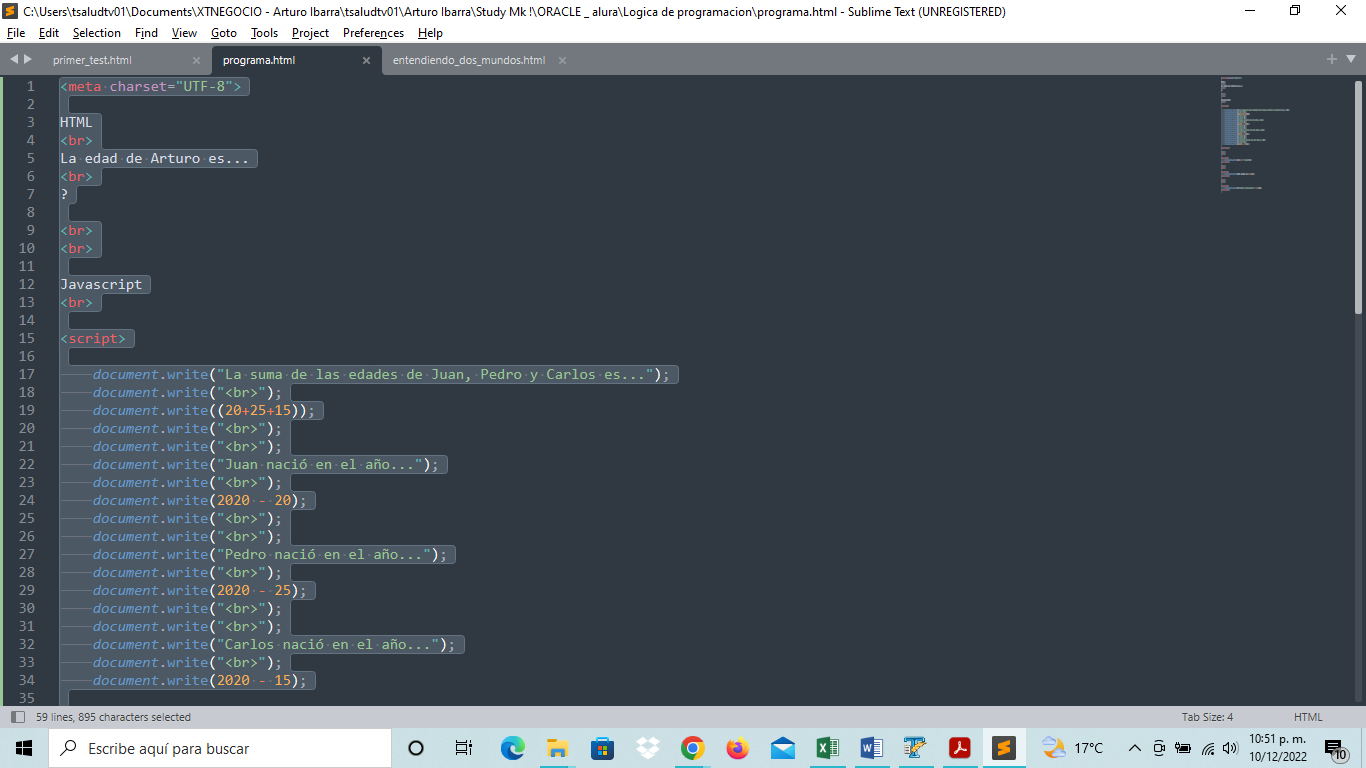Viewport: 1366px width, 768px height.
Task: Launch Firefox from taskbar
Action: pyautogui.click(x=737, y=748)
